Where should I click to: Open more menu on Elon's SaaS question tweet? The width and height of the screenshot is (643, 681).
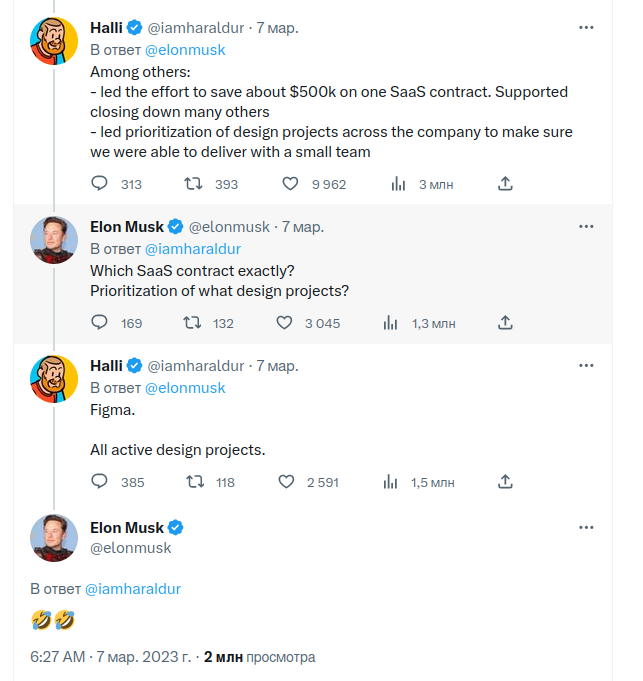pyautogui.click(x=586, y=227)
